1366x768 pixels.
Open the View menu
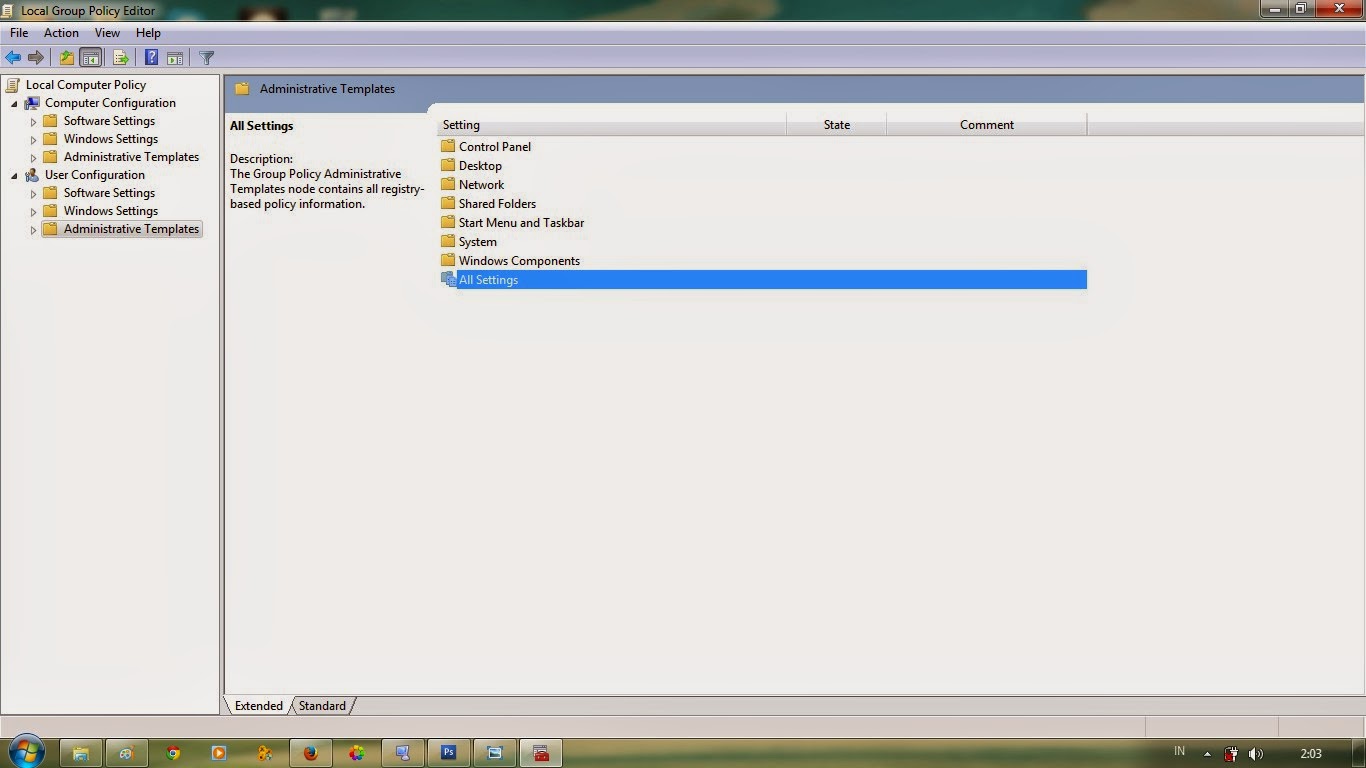tap(107, 33)
